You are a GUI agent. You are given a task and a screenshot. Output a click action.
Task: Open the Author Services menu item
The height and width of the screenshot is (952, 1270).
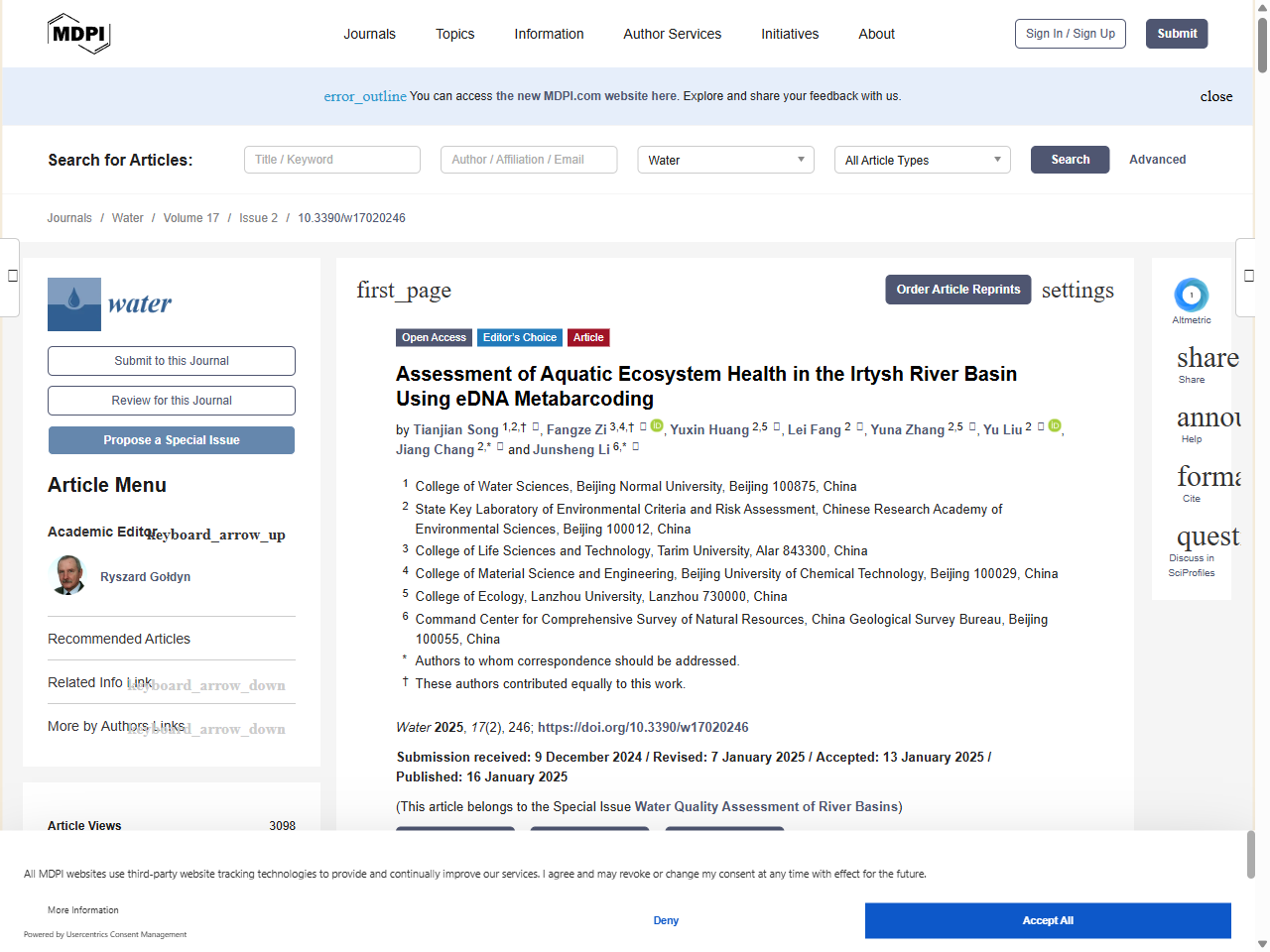[672, 33]
